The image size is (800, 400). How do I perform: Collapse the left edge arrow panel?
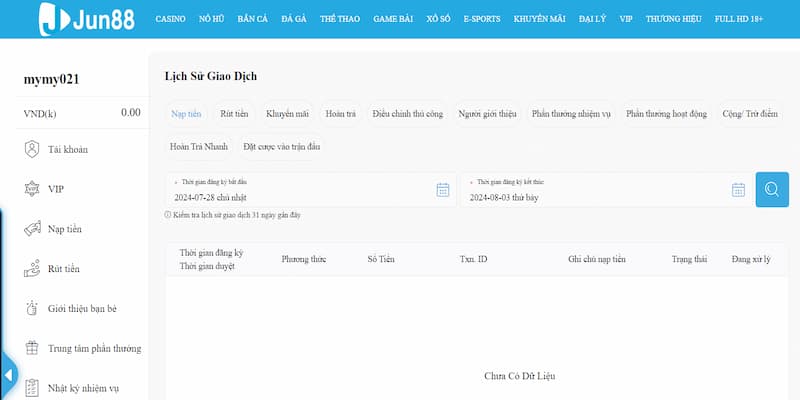8,374
